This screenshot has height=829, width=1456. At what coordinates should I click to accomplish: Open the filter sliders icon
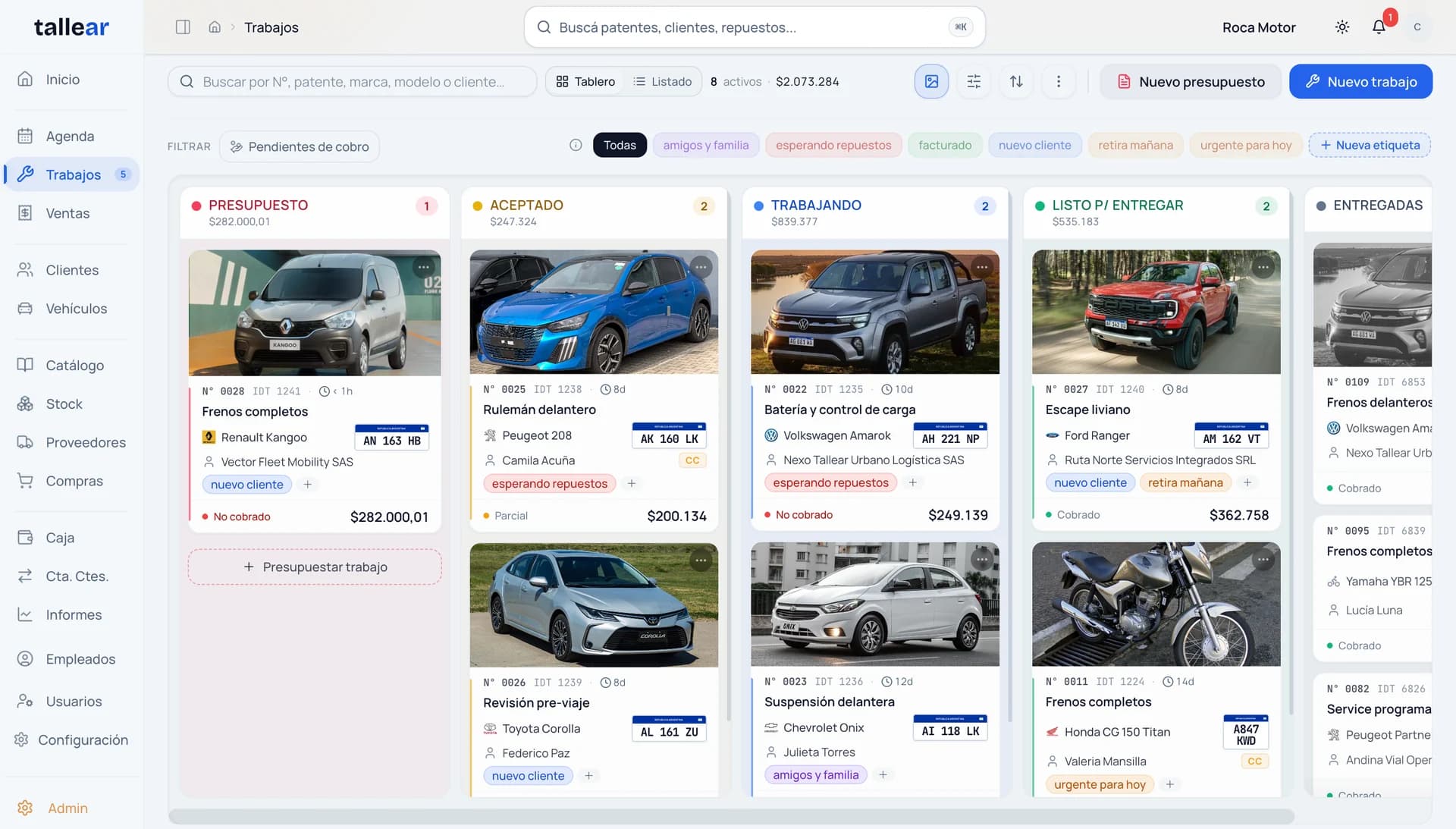974,81
